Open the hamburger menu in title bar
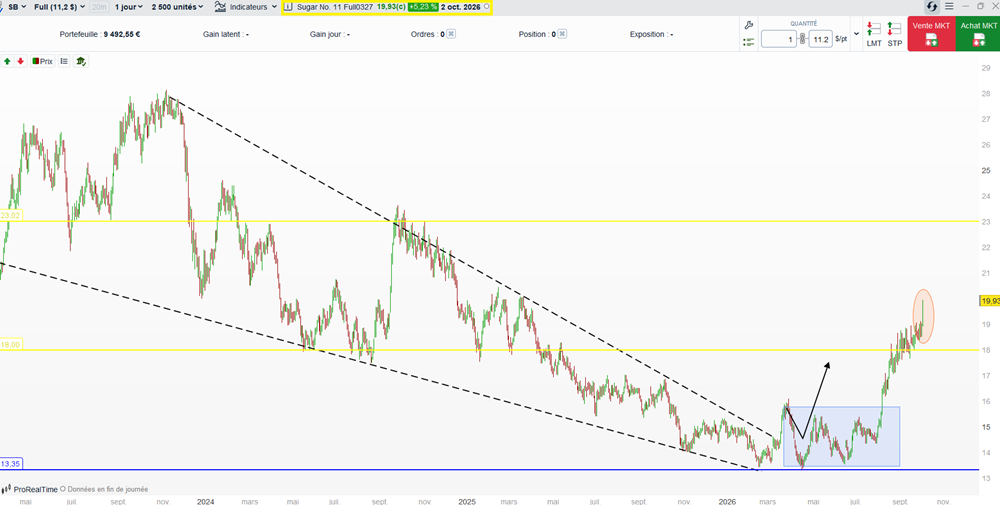The width and height of the screenshot is (1000, 505). pos(949,6)
